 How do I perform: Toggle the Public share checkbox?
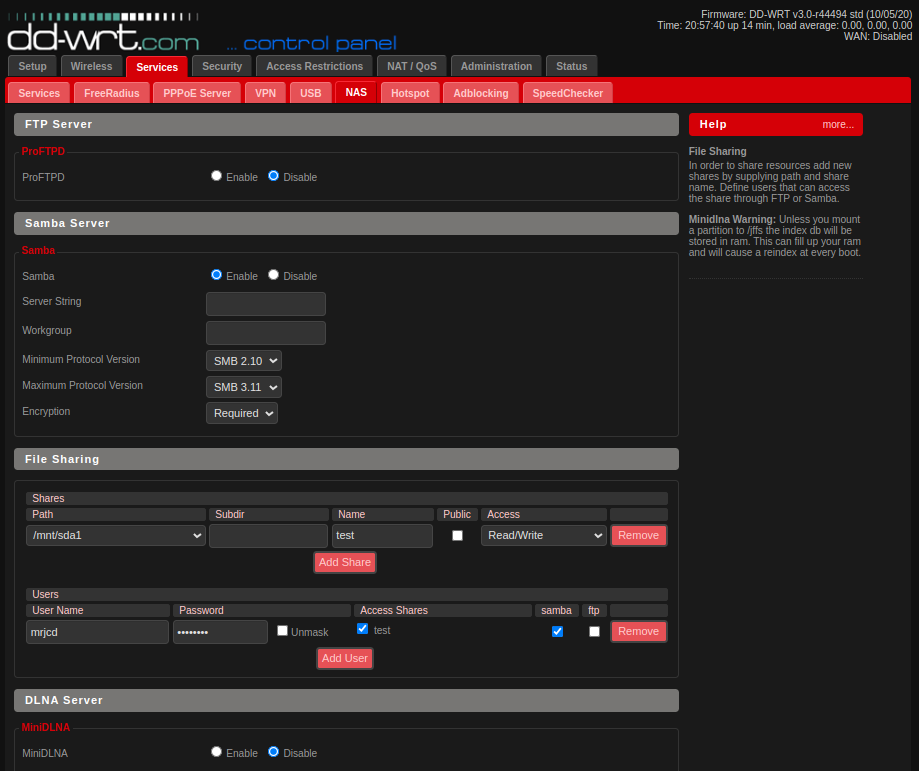[457, 536]
